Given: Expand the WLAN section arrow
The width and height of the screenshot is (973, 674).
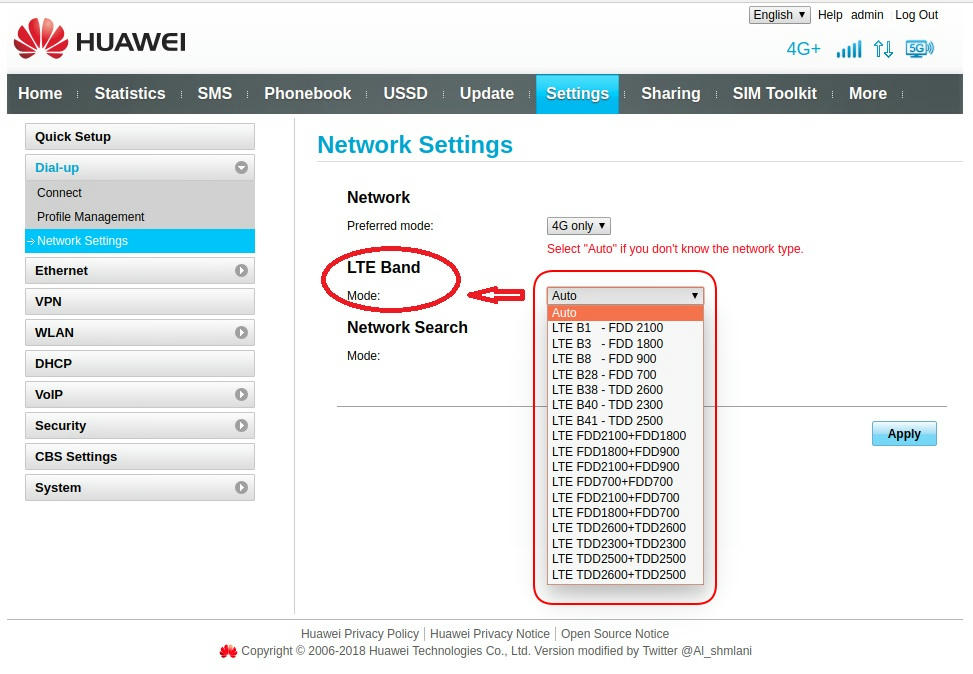Looking at the screenshot, I should (x=241, y=333).
